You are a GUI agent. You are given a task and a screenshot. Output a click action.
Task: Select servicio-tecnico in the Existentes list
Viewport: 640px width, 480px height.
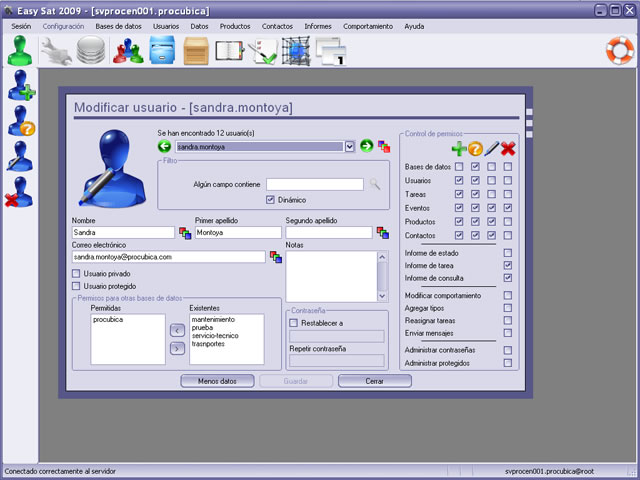[x=215, y=336]
